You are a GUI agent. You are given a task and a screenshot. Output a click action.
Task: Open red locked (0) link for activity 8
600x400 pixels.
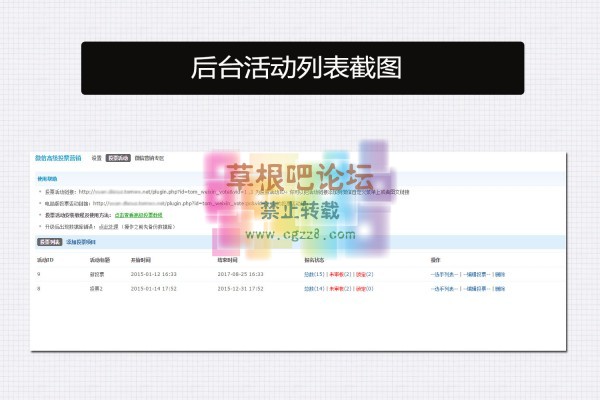pyautogui.click(x=365, y=289)
